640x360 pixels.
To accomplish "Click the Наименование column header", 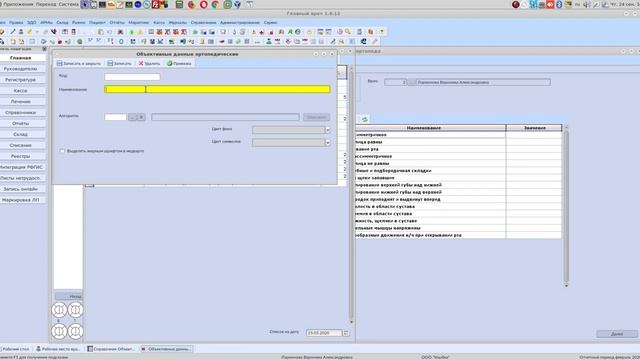I will (430, 128).
